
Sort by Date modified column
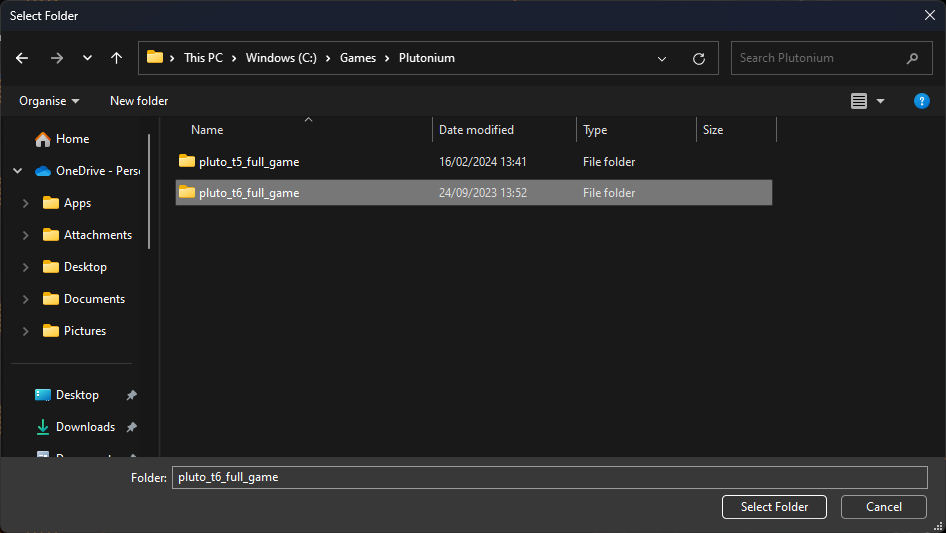[x=476, y=130]
